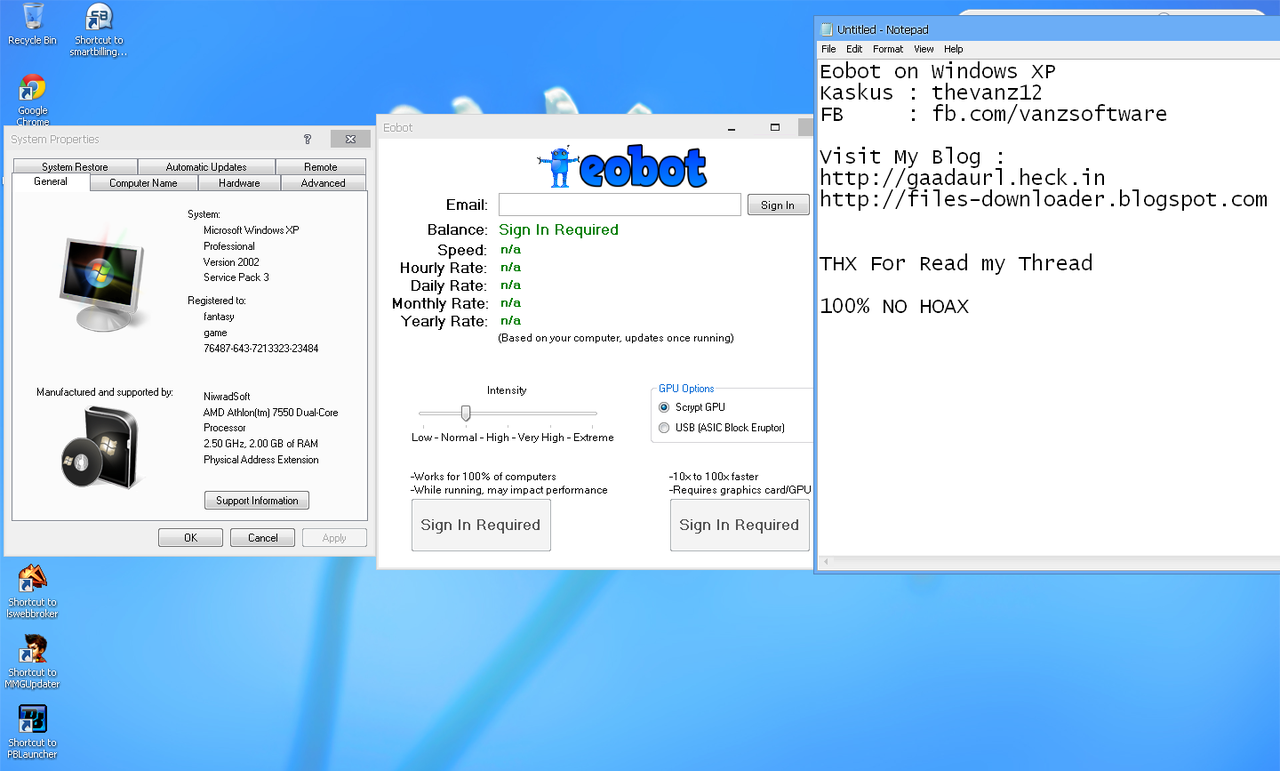
Task: Switch to the System Restore tab
Action: pos(75,167)
